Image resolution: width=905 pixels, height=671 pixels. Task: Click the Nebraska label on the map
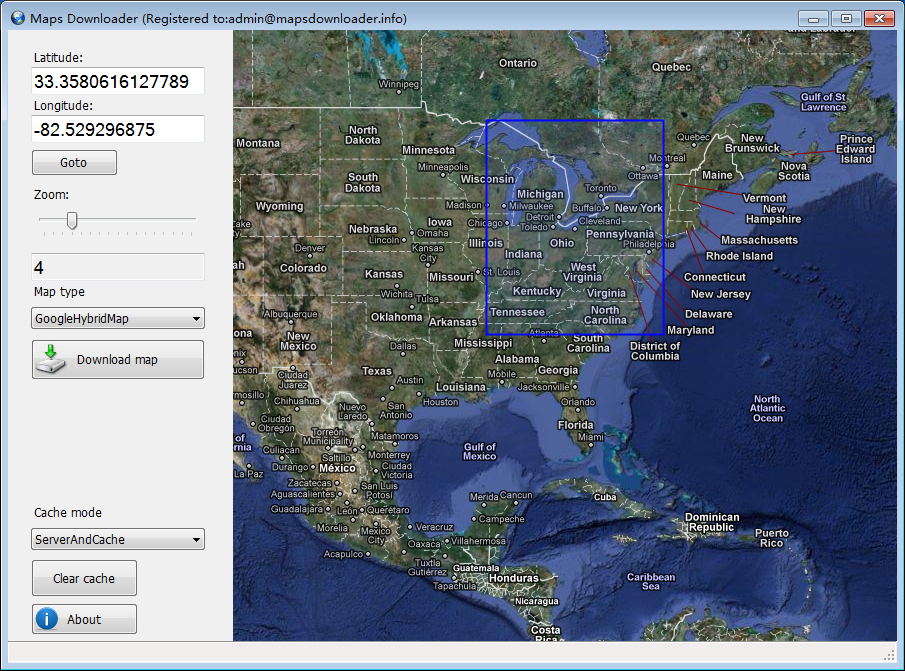(373, 229)
